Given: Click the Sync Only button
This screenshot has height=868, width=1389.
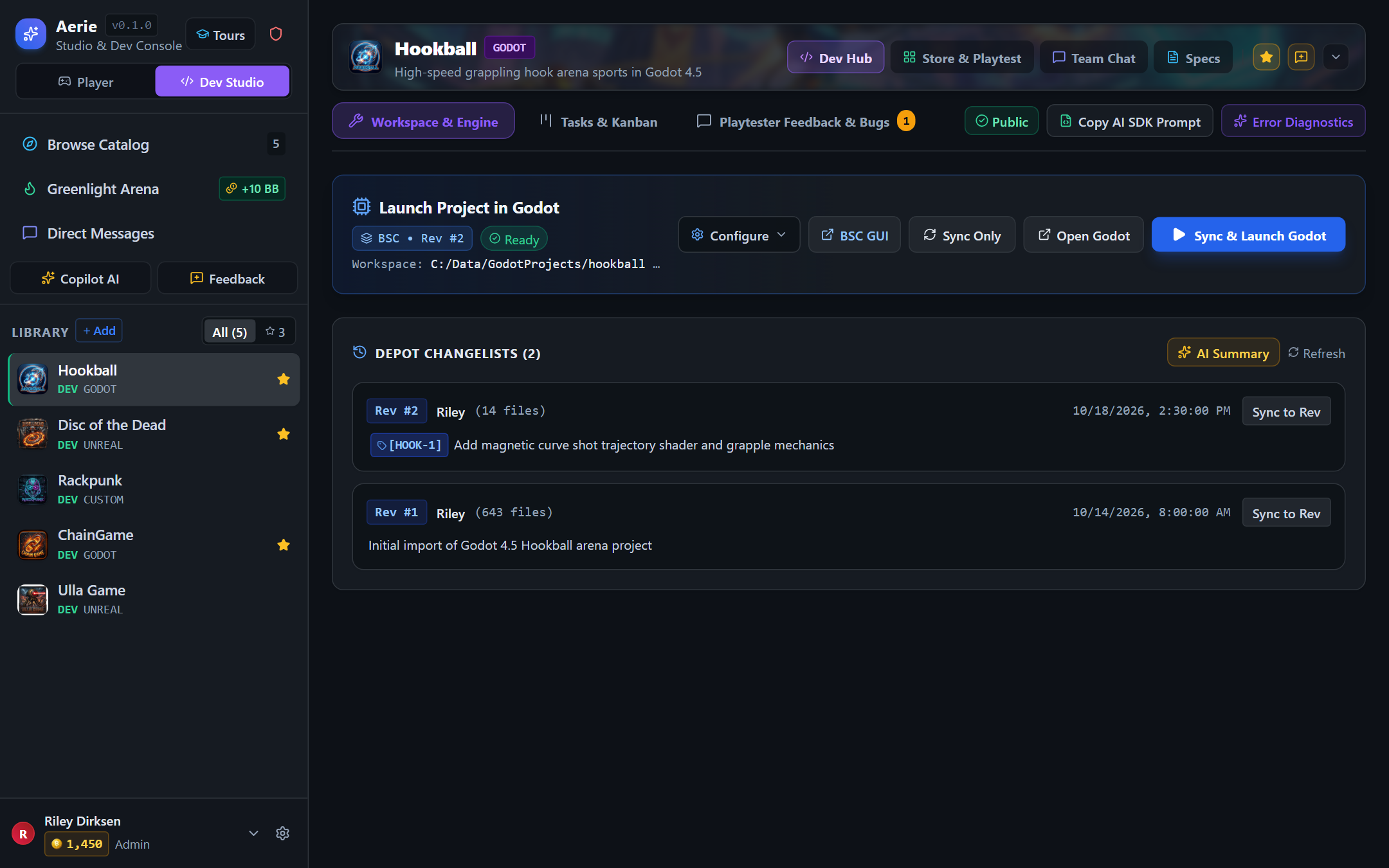Looking at the screenshot, I should click(962, 235).
